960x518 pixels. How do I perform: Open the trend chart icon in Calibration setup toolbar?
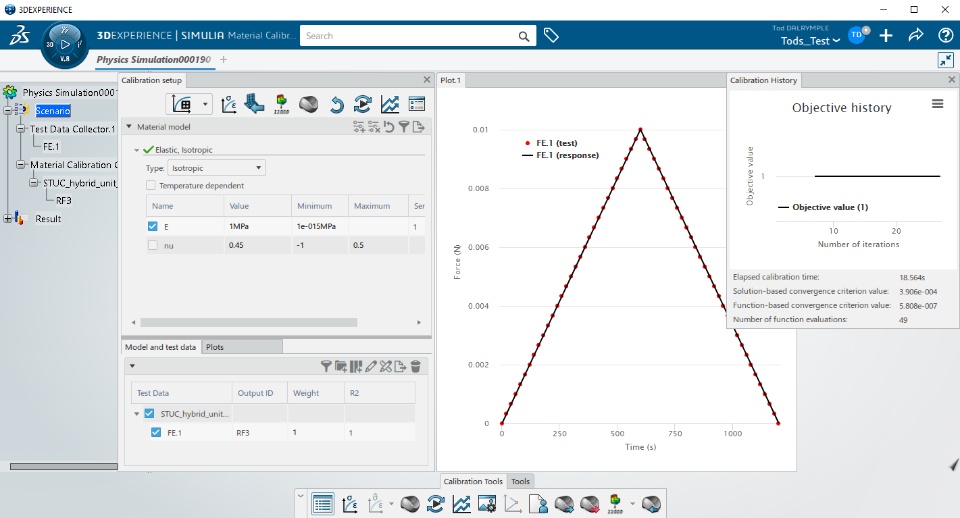(x=389, y=104)
